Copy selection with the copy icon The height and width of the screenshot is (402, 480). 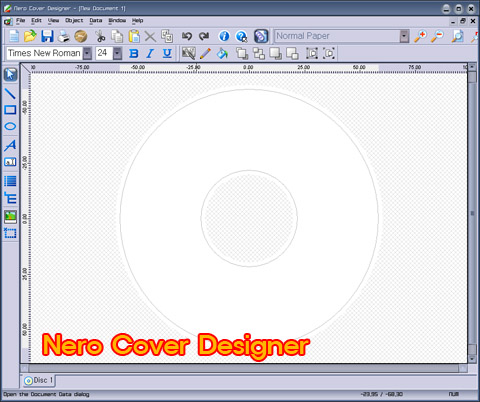coord(117,36)
